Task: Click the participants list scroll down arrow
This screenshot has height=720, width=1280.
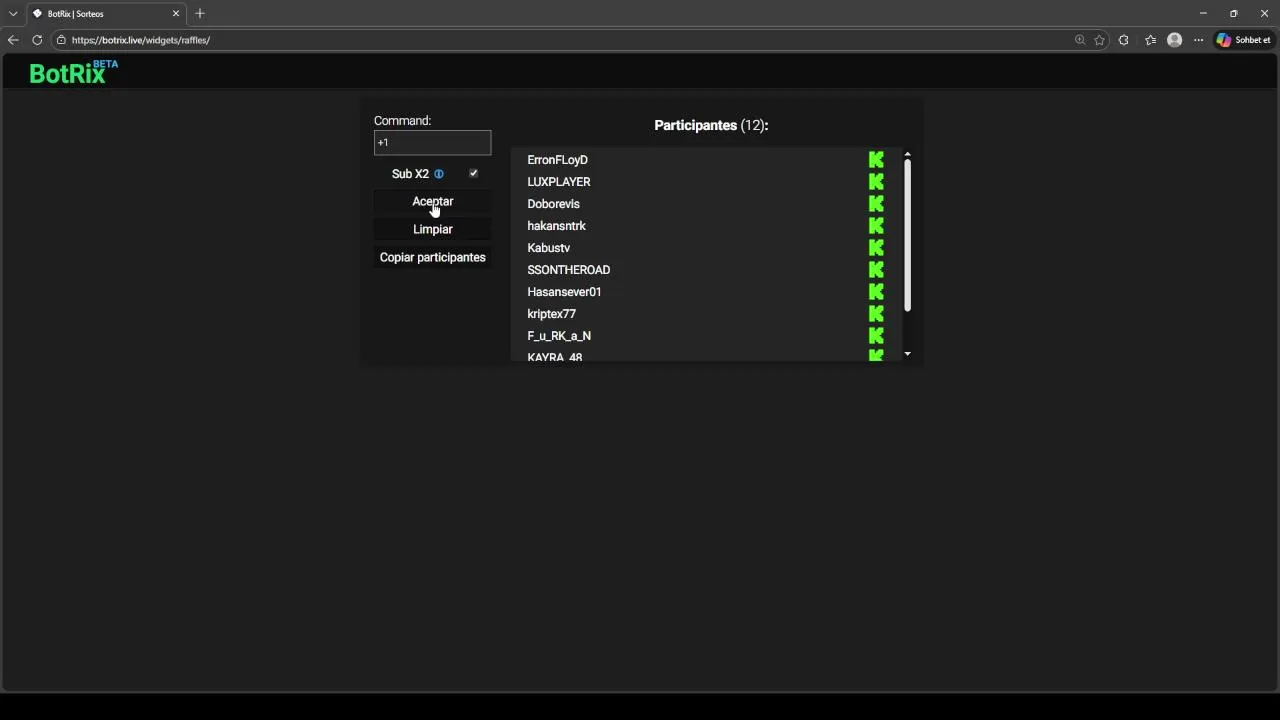Action: coord(907,354)
